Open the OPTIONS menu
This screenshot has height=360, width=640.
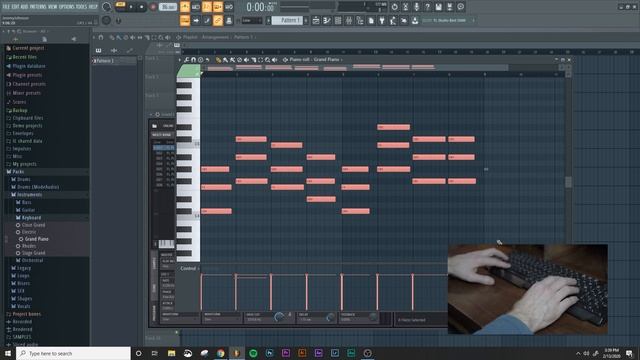click(x=67, y=7)
